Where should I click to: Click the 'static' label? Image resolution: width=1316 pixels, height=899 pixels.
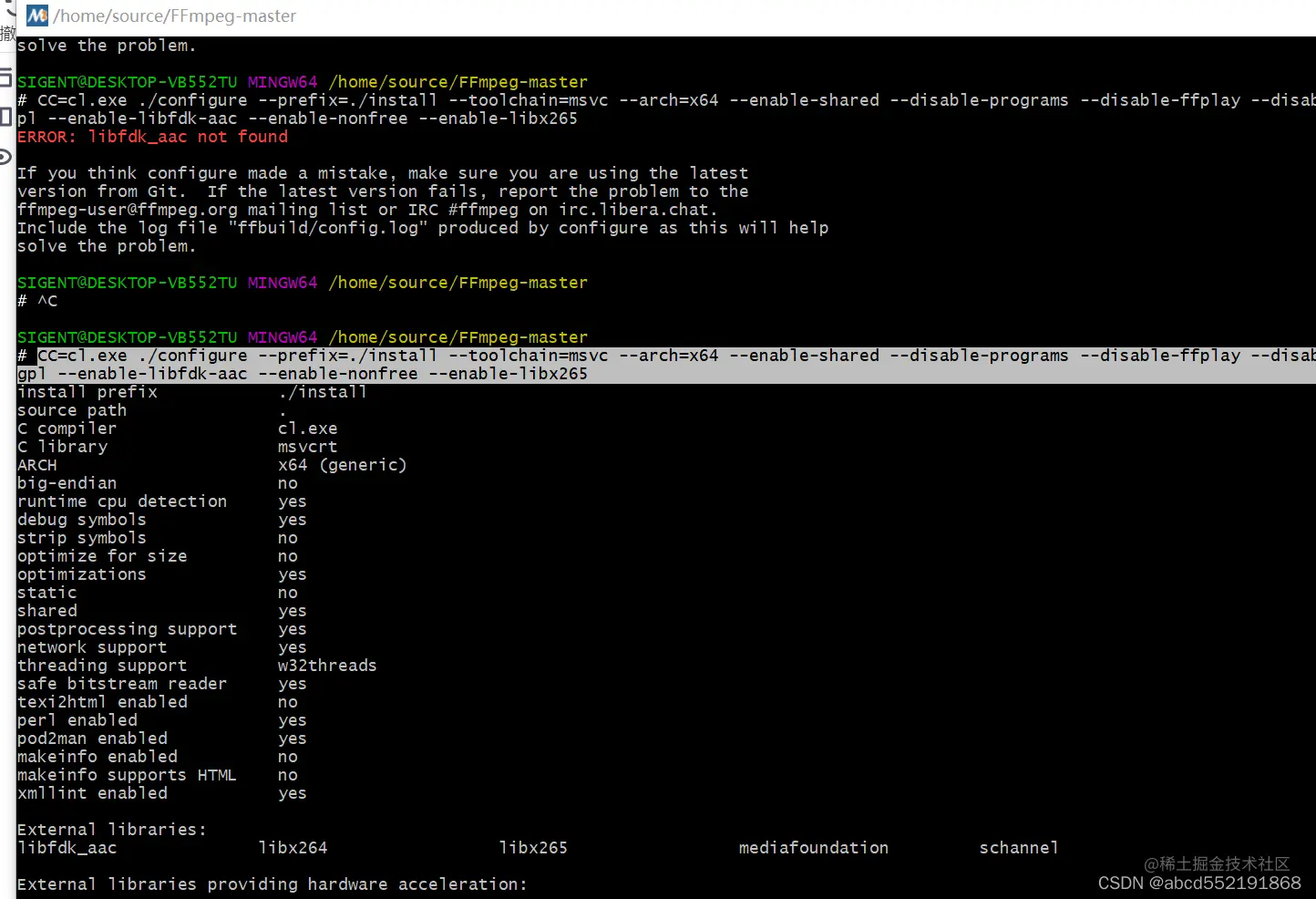point(47,593)
